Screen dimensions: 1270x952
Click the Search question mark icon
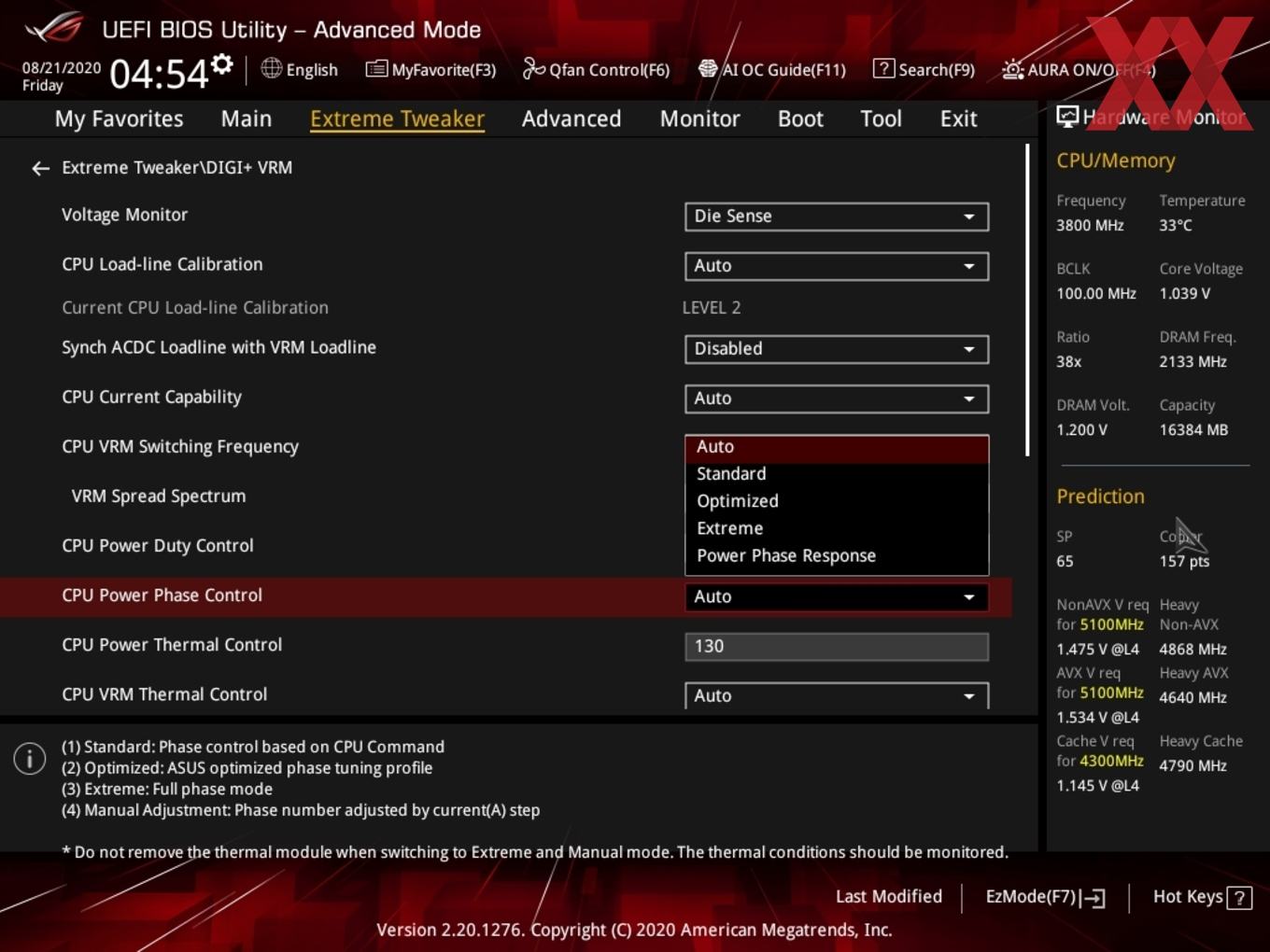pos(883,68)
